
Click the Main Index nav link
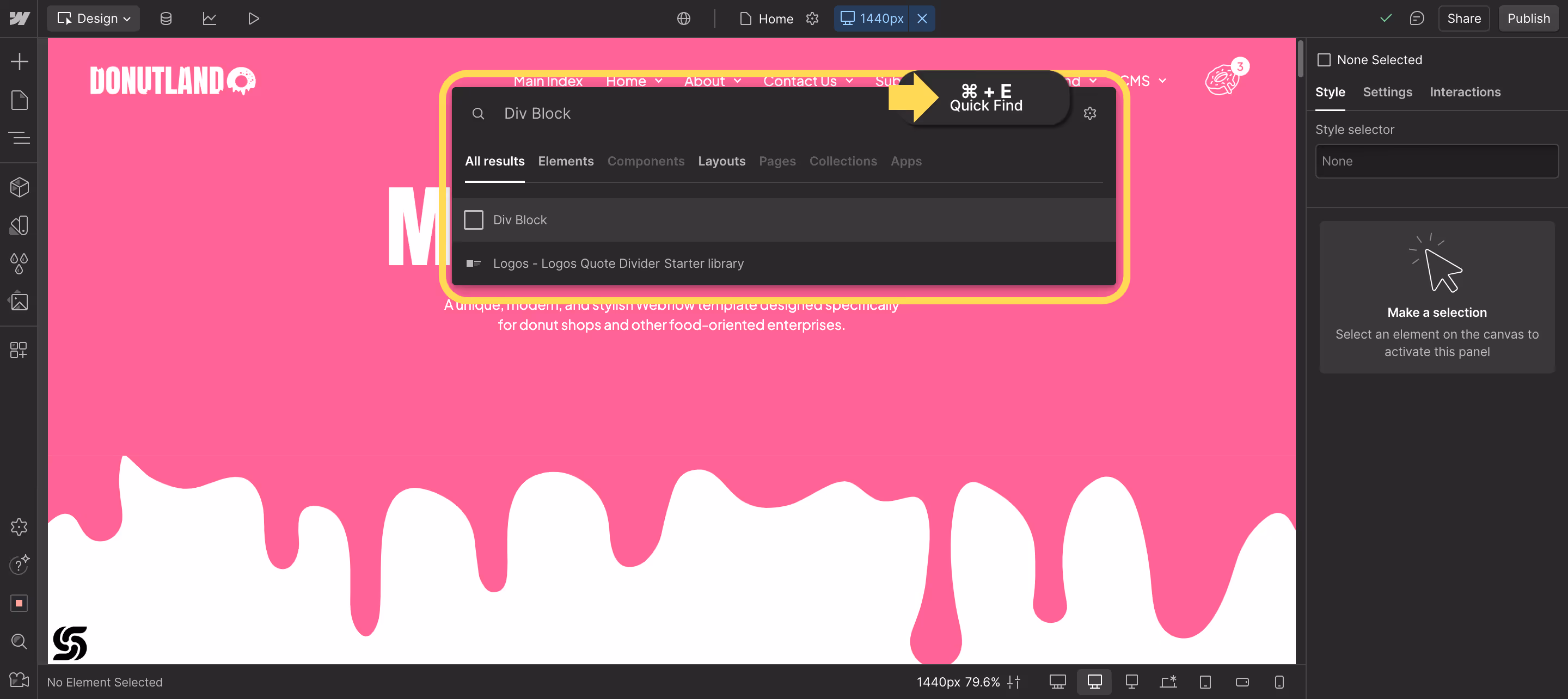(548, 81)
